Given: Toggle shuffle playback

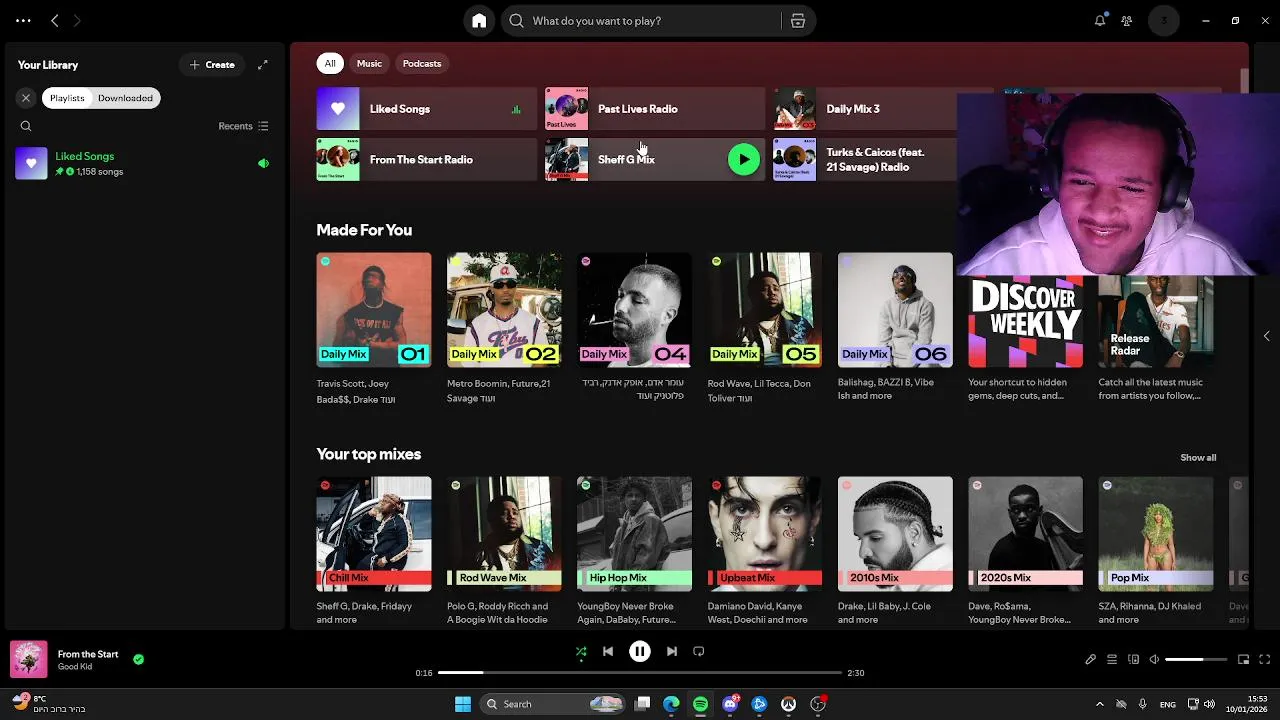Looking at the screenshot, I should tap(581, 652).
